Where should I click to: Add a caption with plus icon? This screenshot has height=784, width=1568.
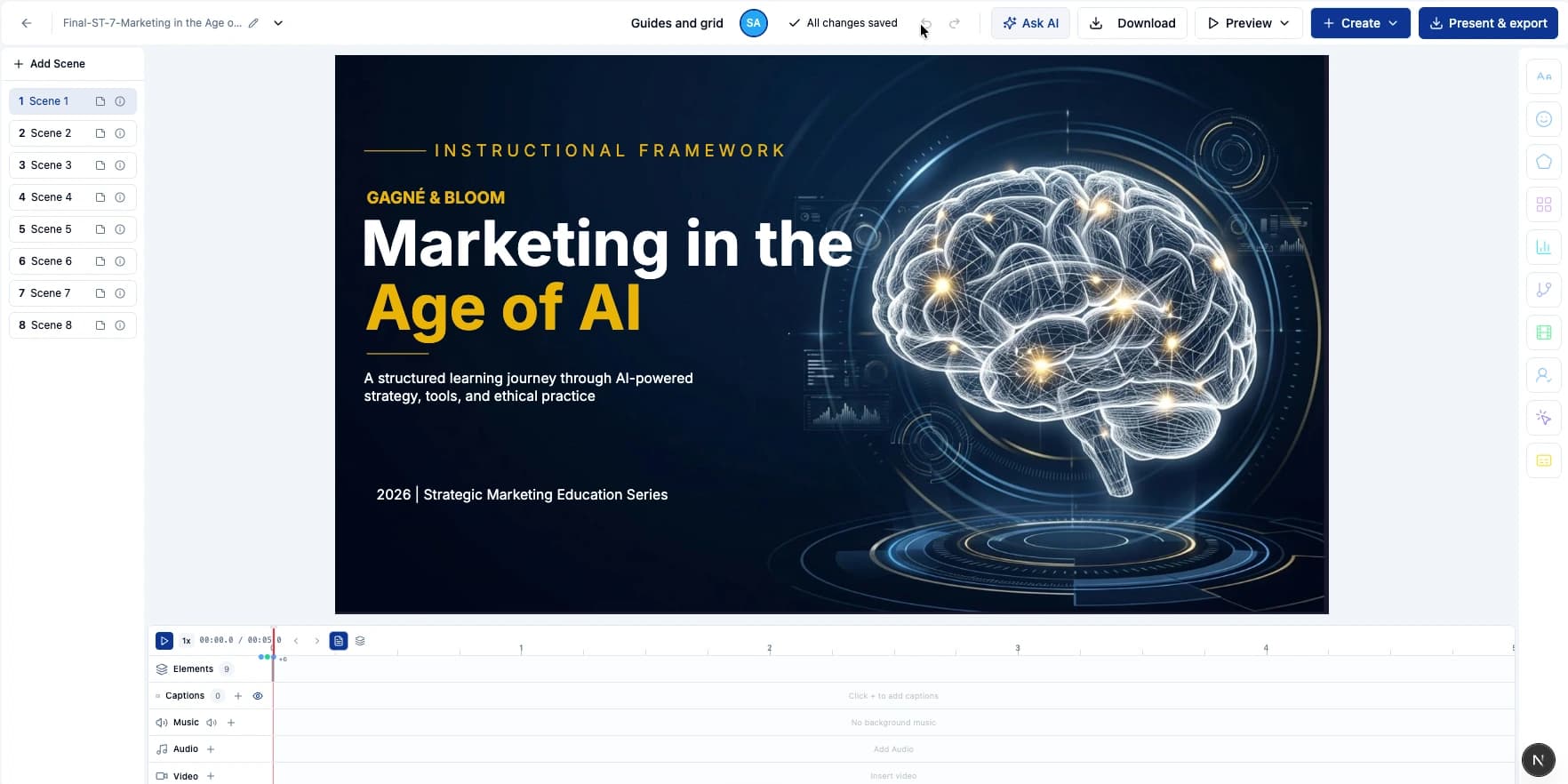(238, 696)
